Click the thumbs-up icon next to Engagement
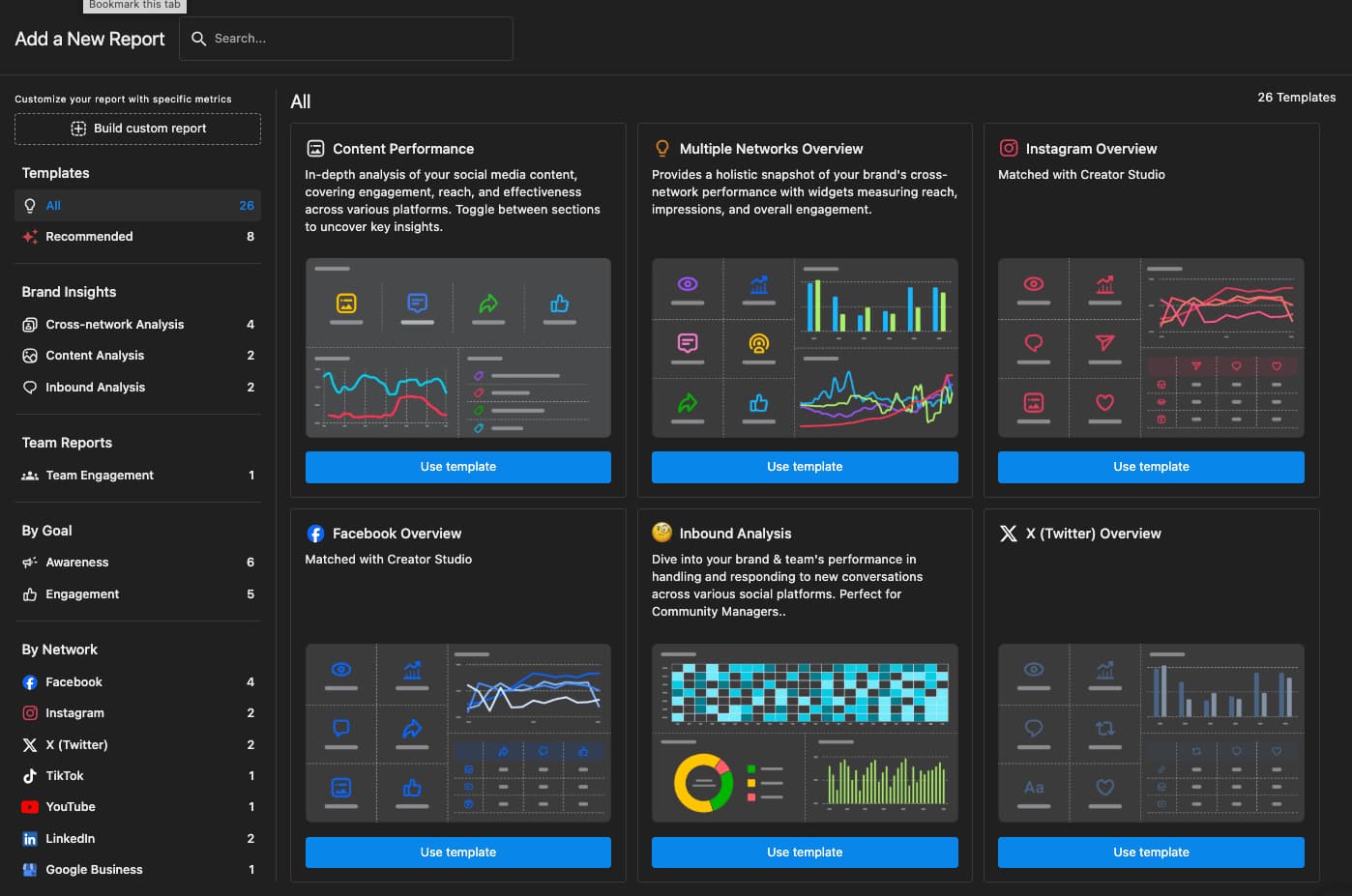 [x=28, y=593]
